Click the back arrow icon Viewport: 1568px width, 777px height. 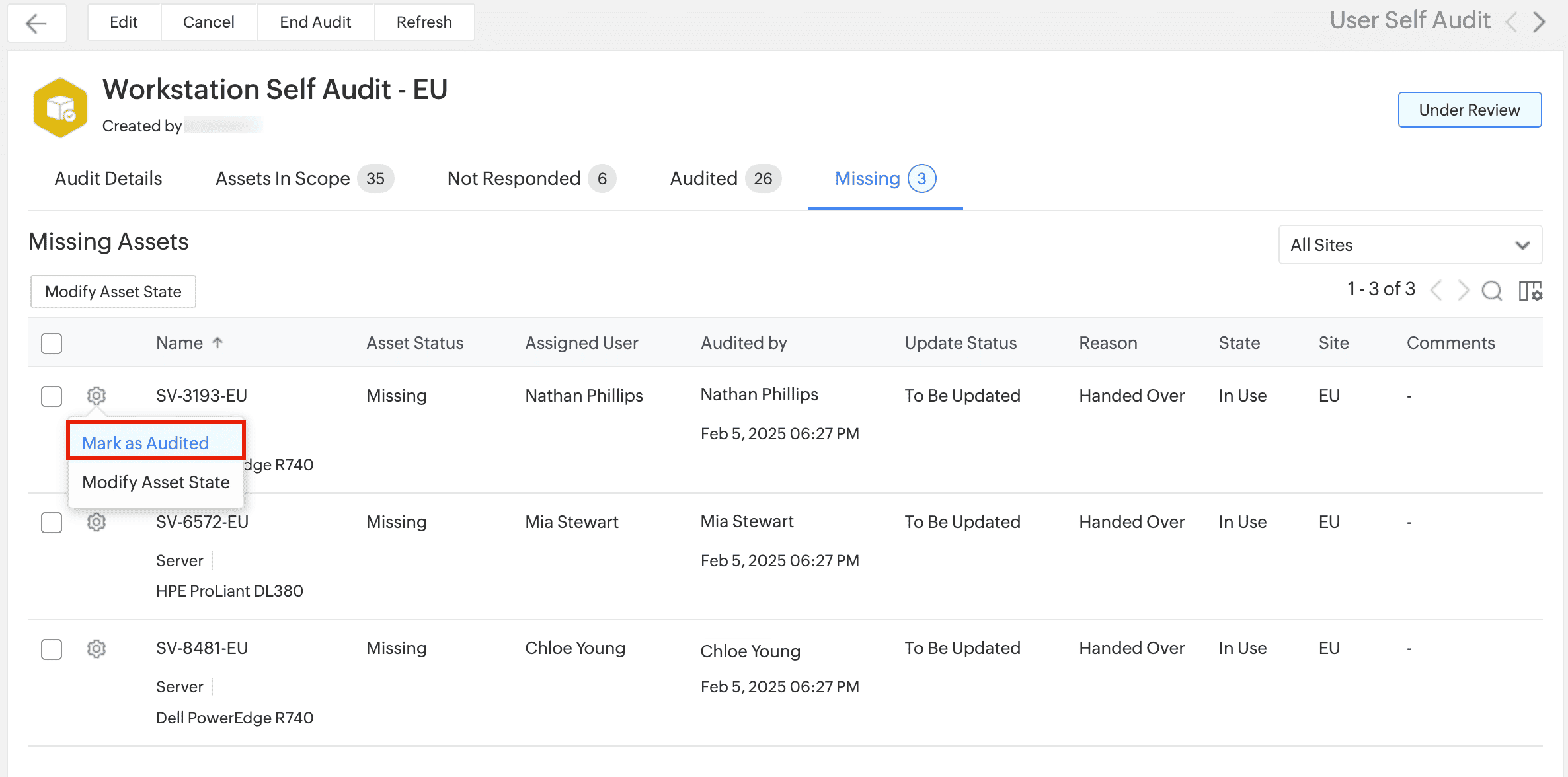(36, 23)
